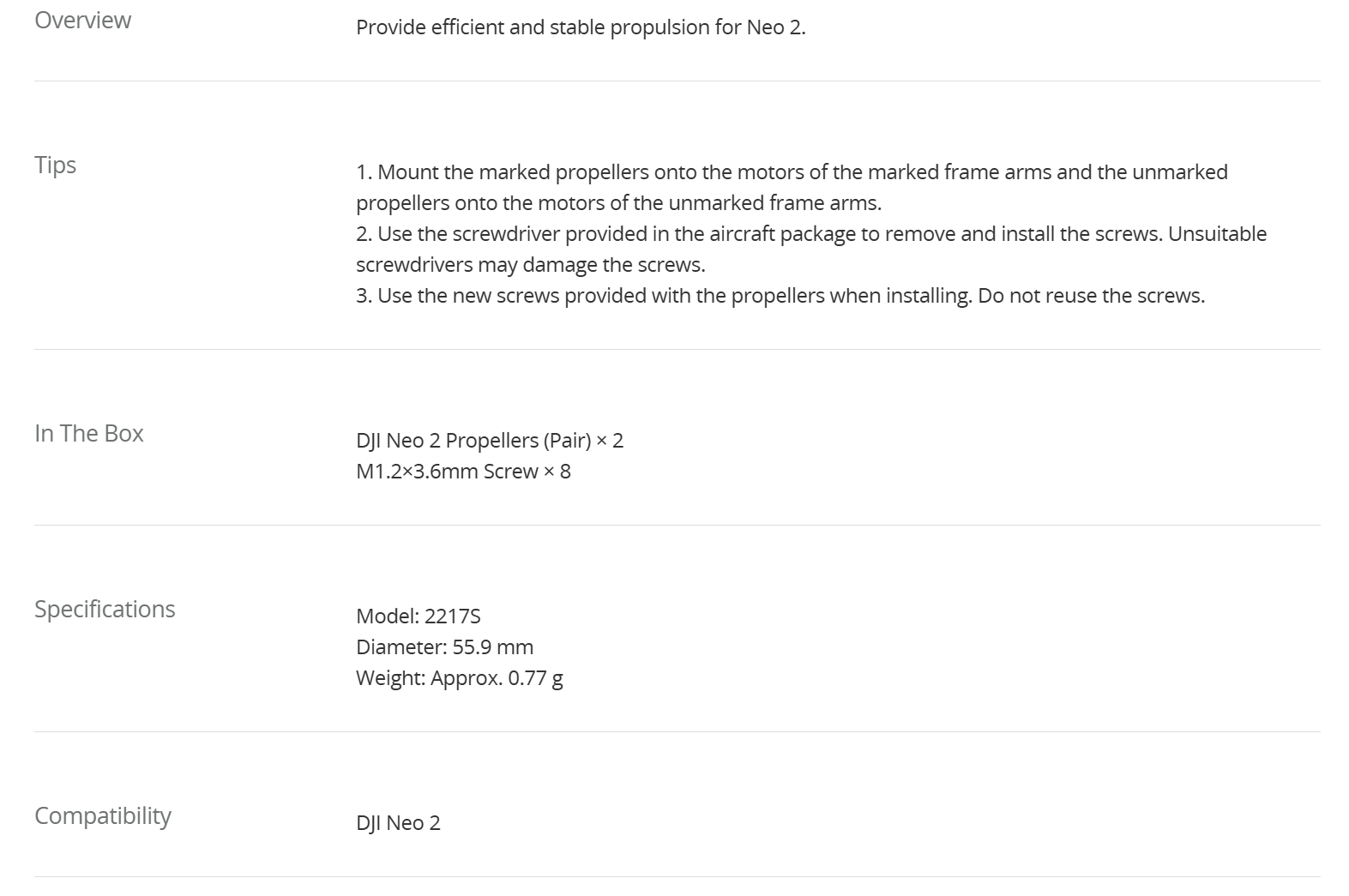
Task: Click the '2217S' model number
Action: 453,616
